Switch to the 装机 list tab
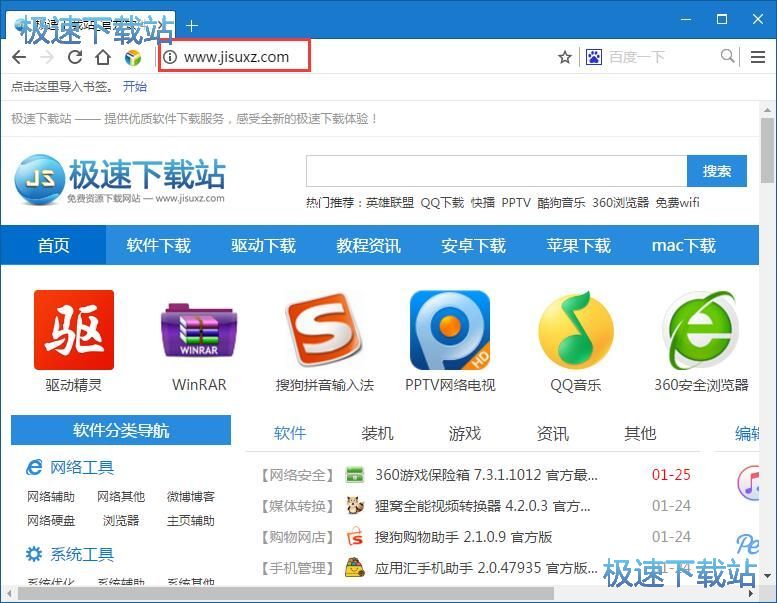Screen dimensions: 777x603 (x=377, y=434)
